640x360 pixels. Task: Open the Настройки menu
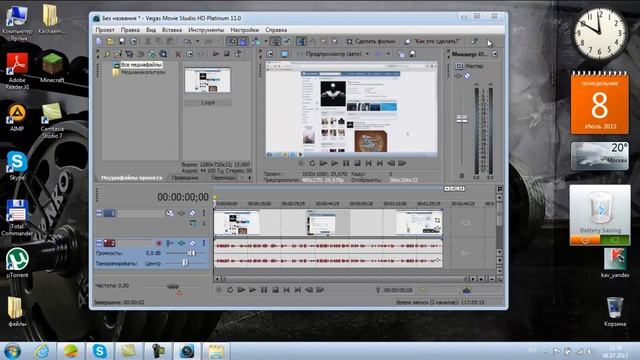pos(244,30)
